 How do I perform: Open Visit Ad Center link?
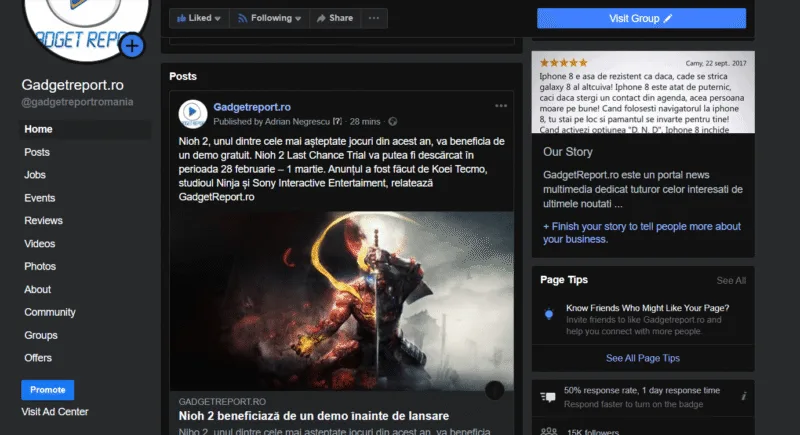pyautogui.click(x=55, y=412)
